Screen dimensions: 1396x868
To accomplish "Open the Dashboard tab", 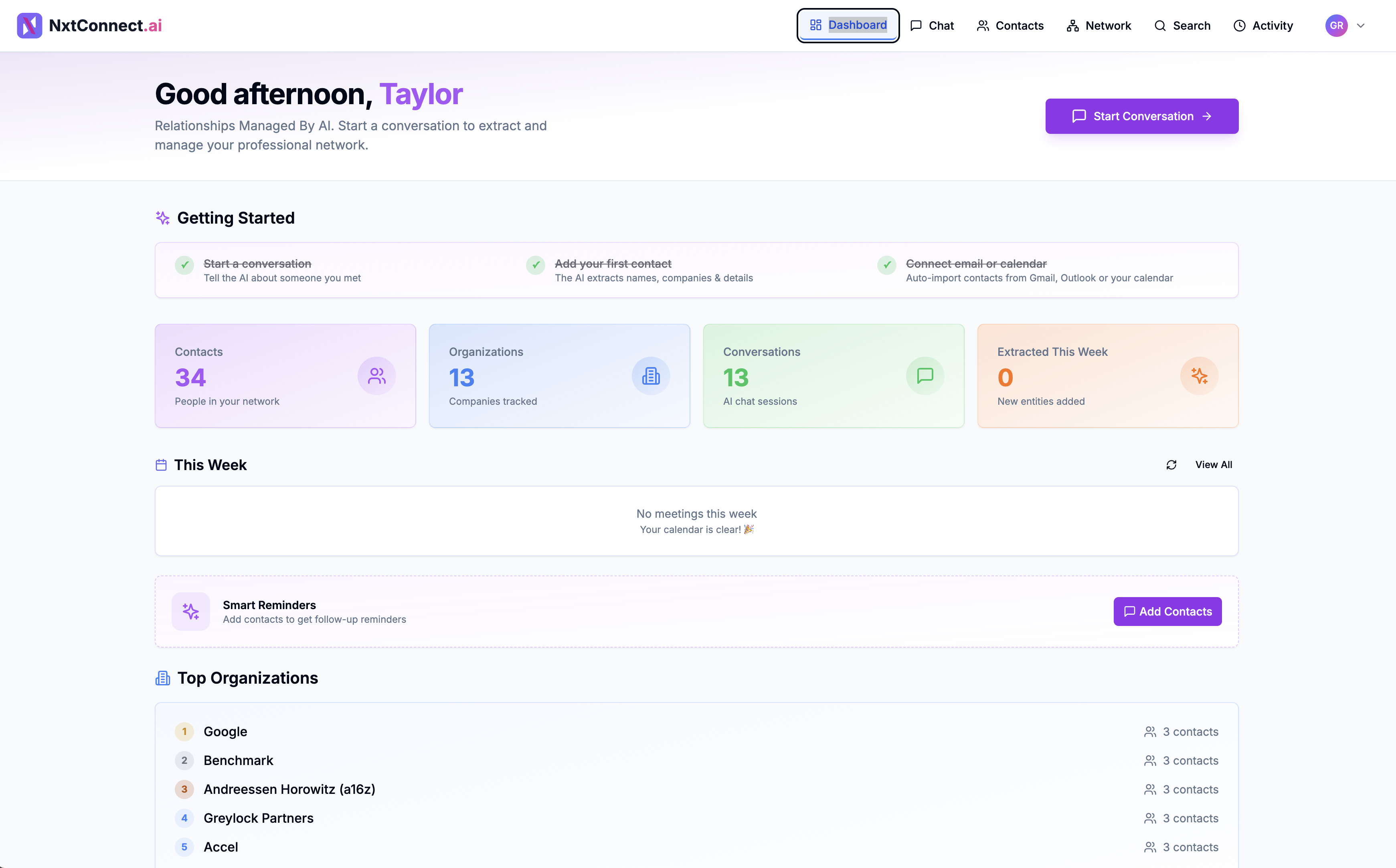I will click(x=848, y=25).
